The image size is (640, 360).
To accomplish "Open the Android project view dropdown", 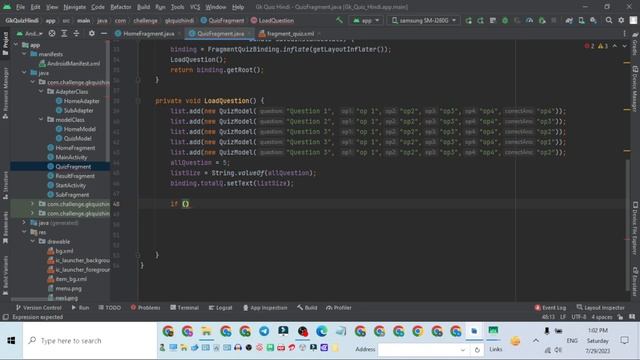I will tap(30, 33).
